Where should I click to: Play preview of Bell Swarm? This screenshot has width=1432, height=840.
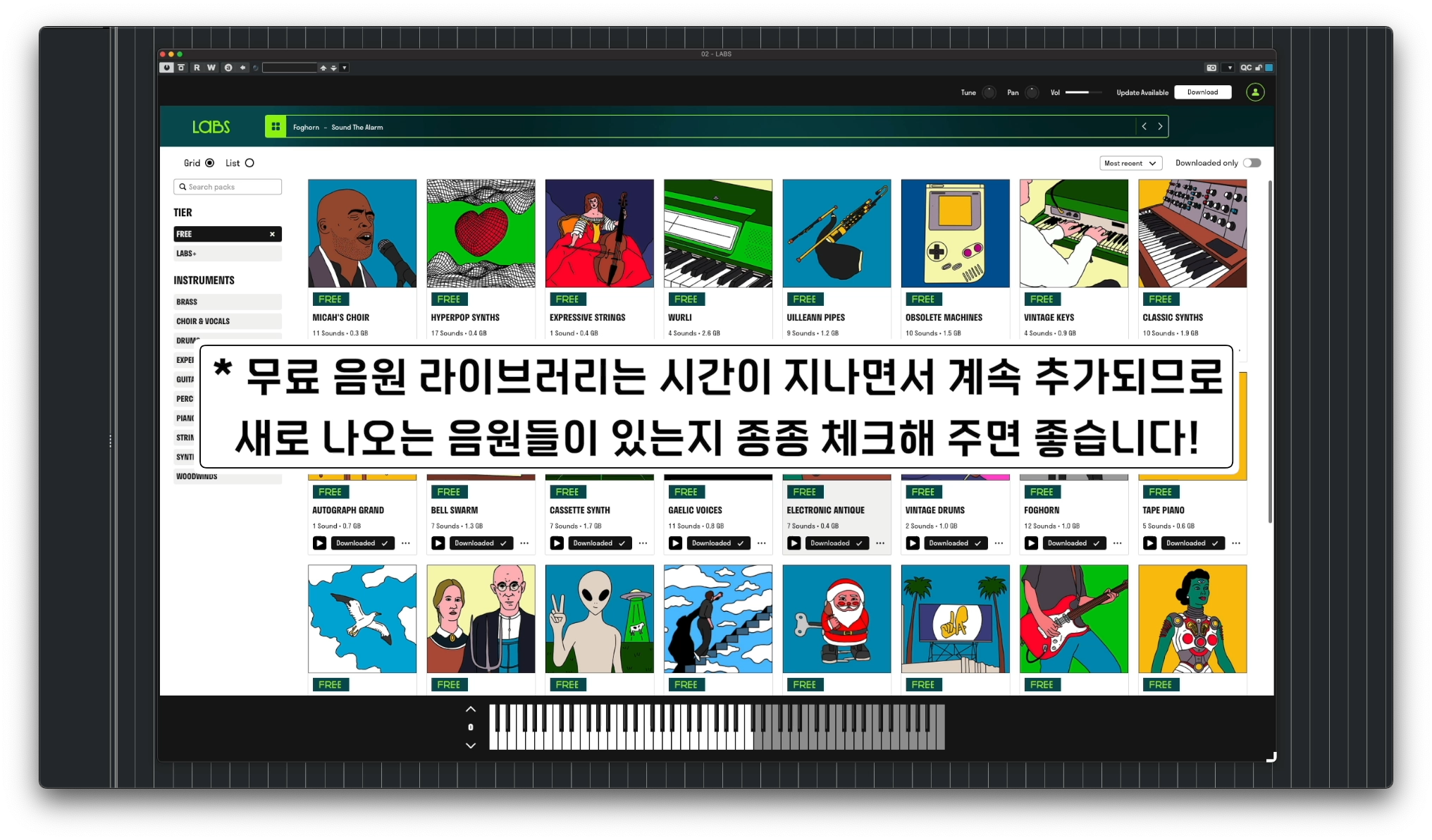click(438, 543)
